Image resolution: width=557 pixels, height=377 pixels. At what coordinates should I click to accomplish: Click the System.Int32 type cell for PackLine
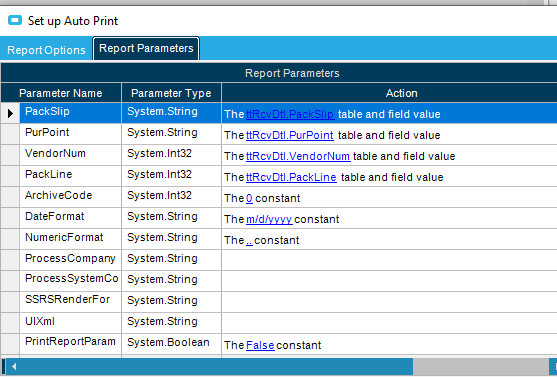172,176
